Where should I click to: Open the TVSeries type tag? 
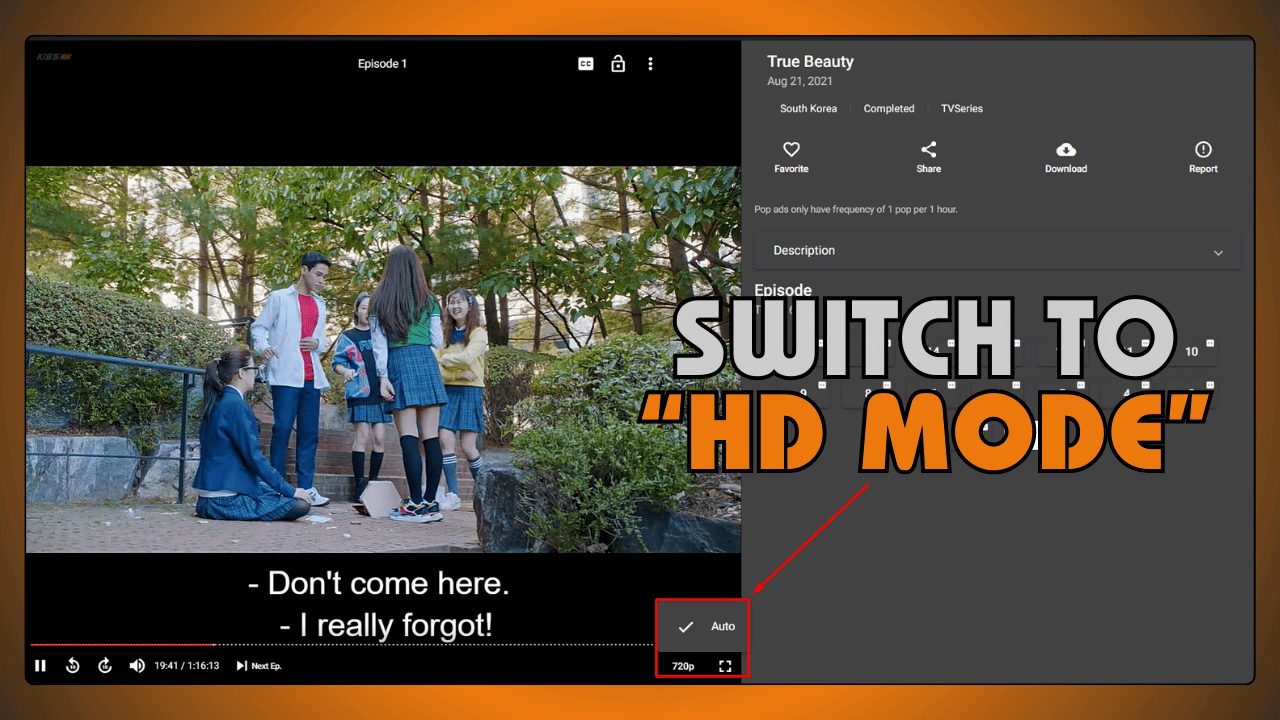tap(962, 108)
